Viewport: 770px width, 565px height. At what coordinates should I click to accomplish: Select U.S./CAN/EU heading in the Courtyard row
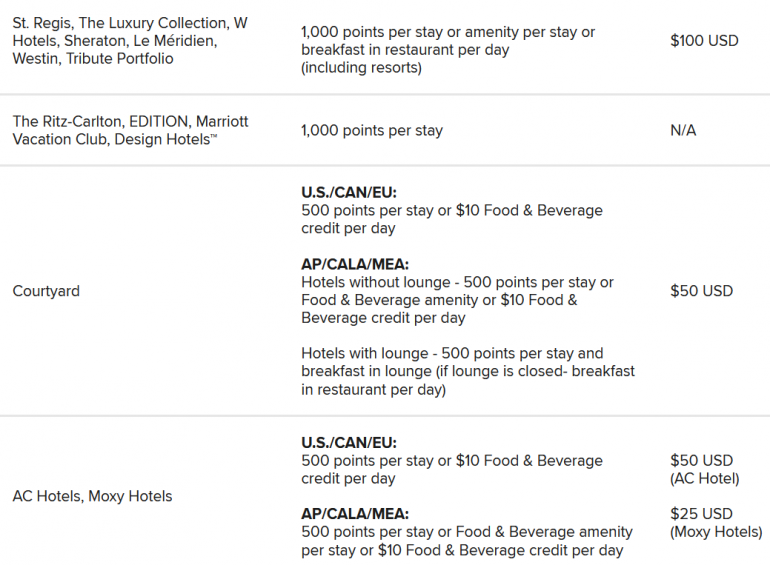click(349, 193)
